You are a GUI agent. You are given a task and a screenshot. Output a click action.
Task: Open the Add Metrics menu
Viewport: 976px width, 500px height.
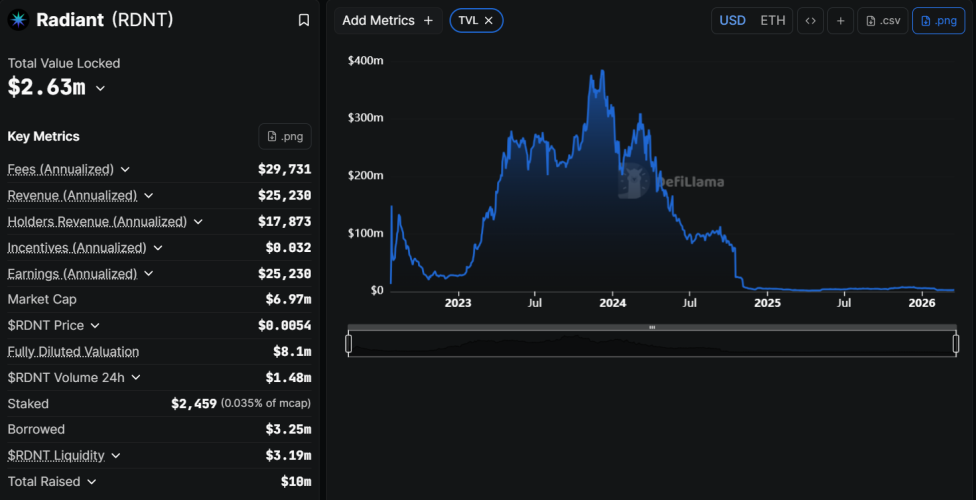[388, 20]
